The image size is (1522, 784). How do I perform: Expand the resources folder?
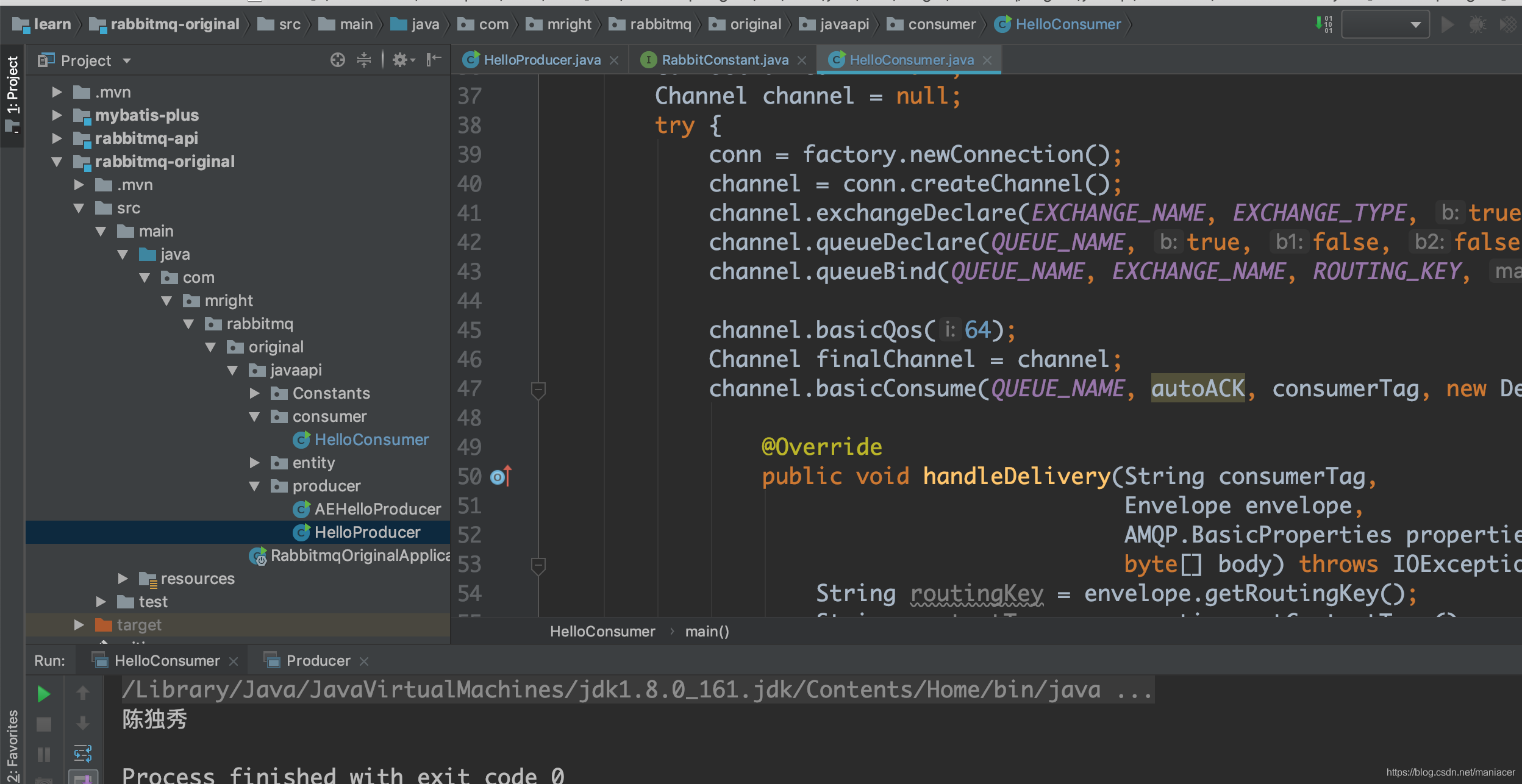point(123,579)
